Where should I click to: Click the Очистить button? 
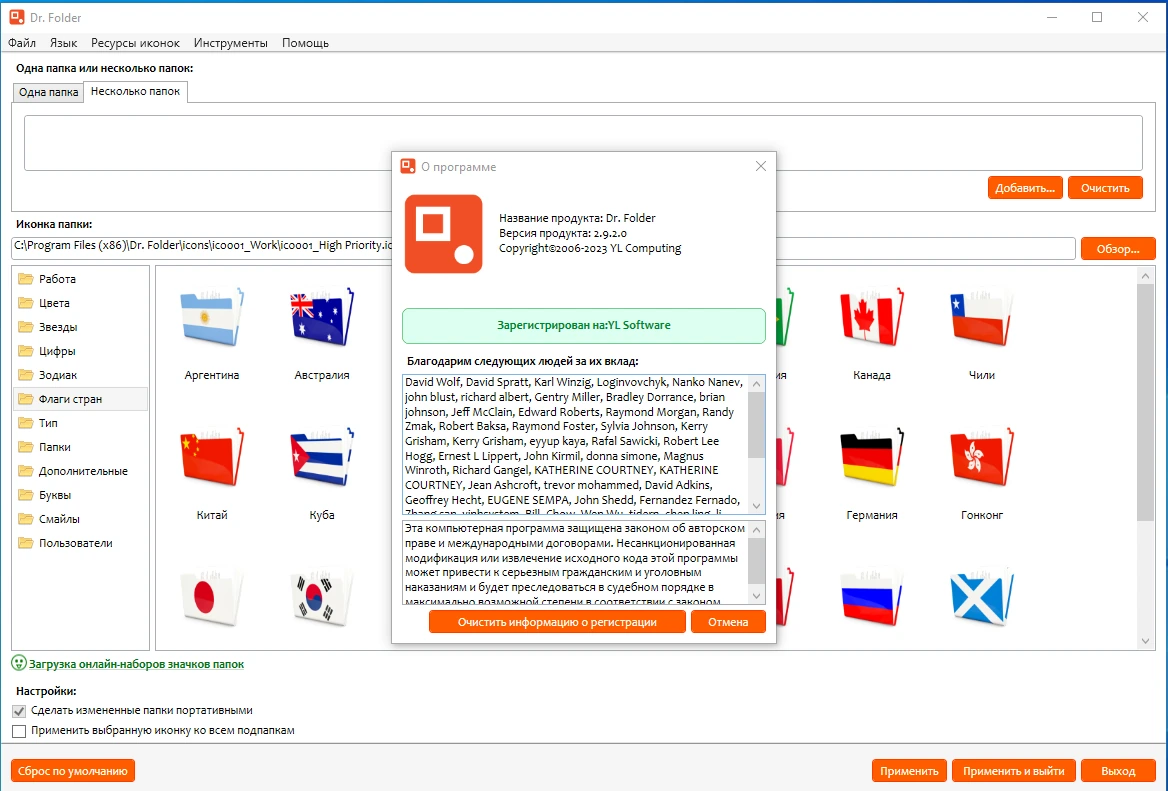[x=1105, y=188]
